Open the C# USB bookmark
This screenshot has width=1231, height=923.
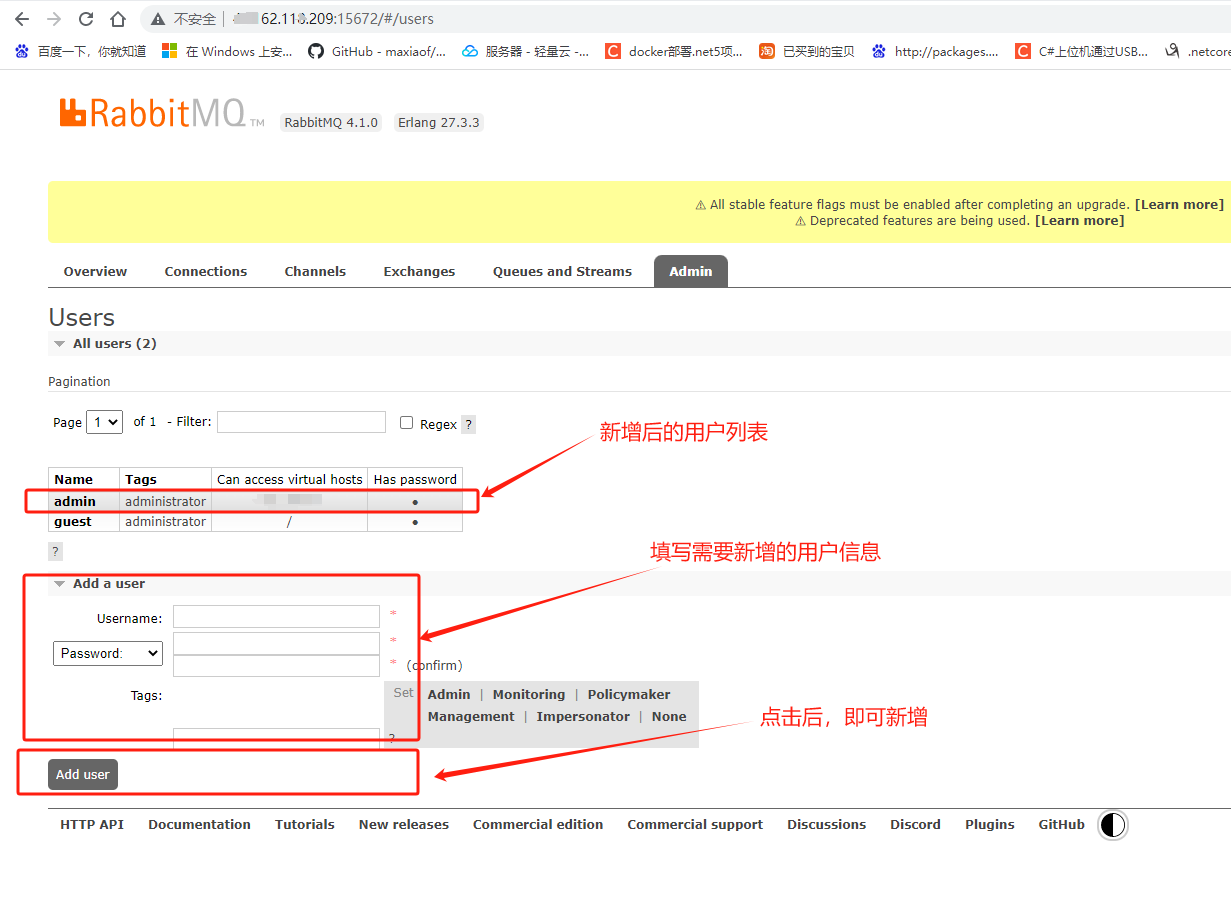click(1082, 51)
